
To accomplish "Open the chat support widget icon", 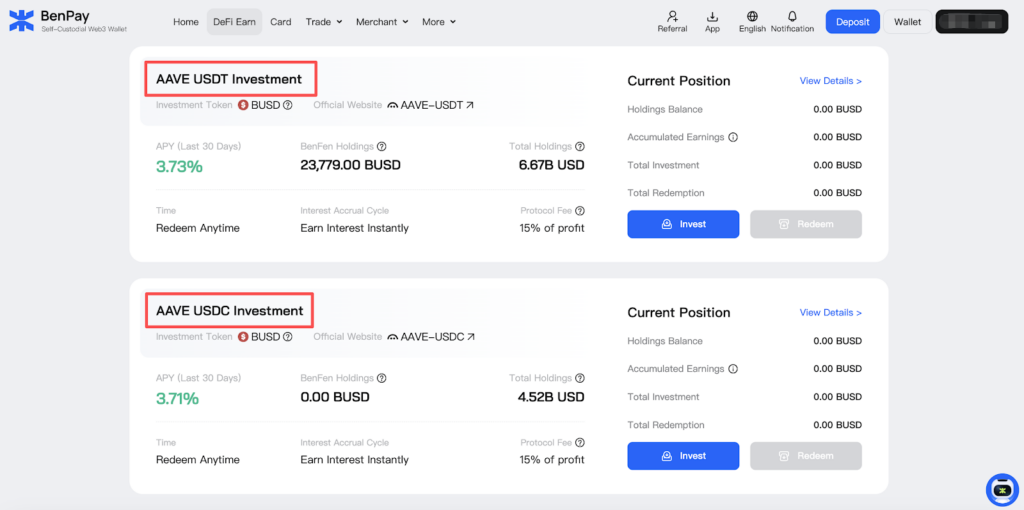I will (x=1001, y=490).
